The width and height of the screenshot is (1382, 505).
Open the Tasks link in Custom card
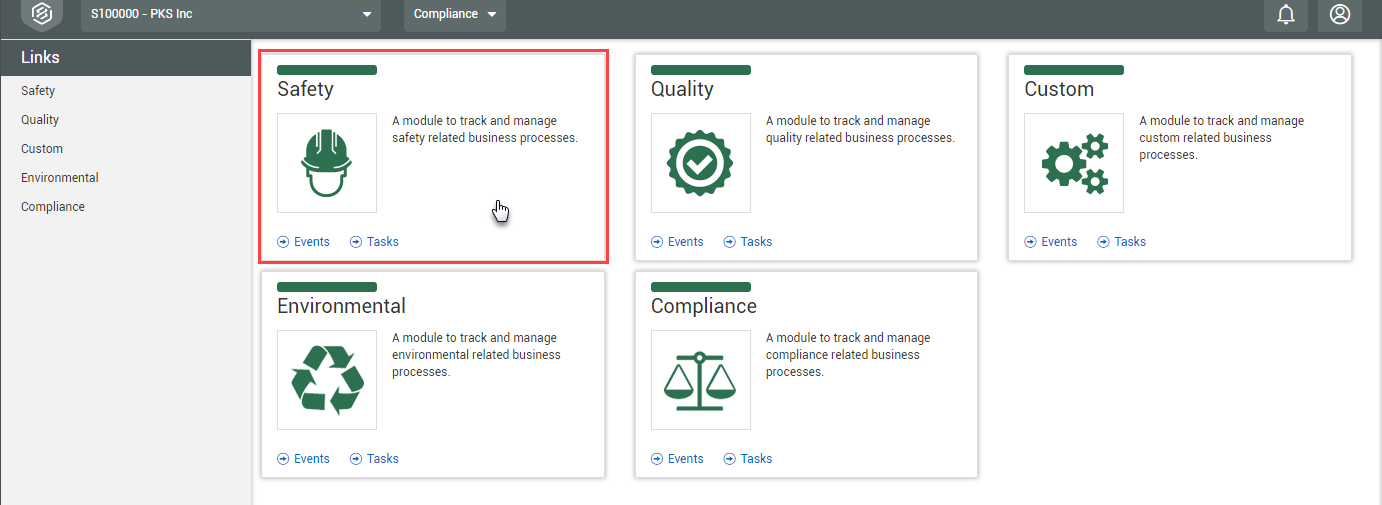[x=1131, y=242]
